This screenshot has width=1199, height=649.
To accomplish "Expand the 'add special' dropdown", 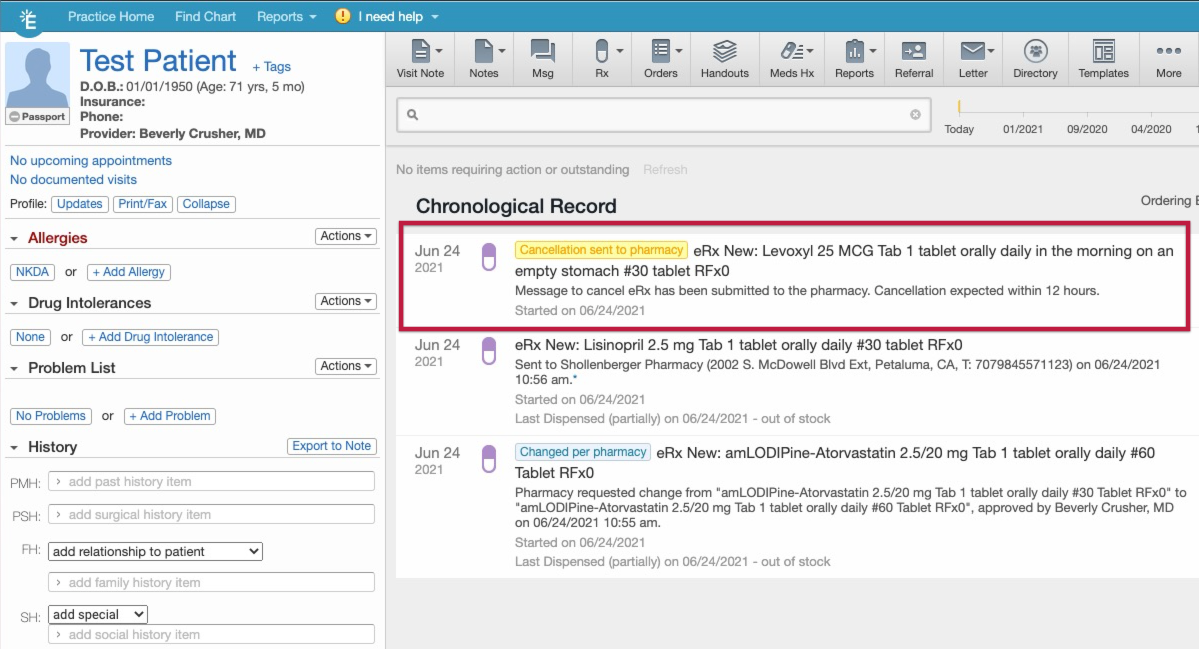I will (x=98, y=614).
